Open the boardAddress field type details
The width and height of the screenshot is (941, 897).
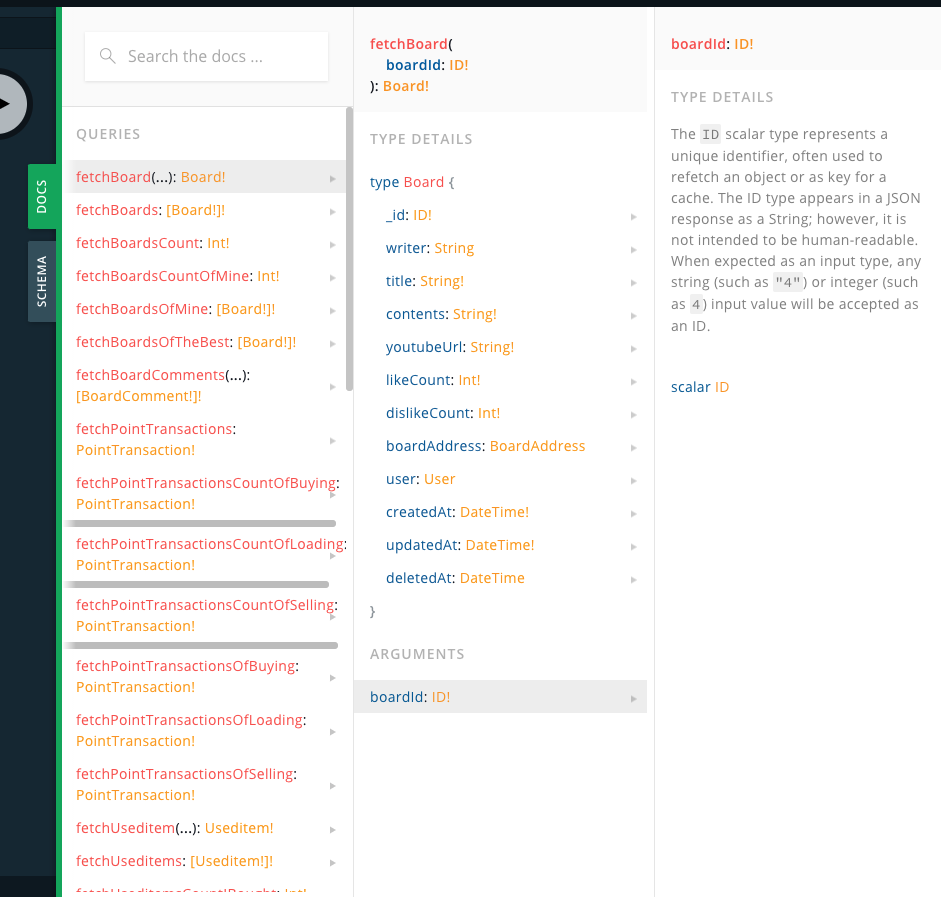537,446
